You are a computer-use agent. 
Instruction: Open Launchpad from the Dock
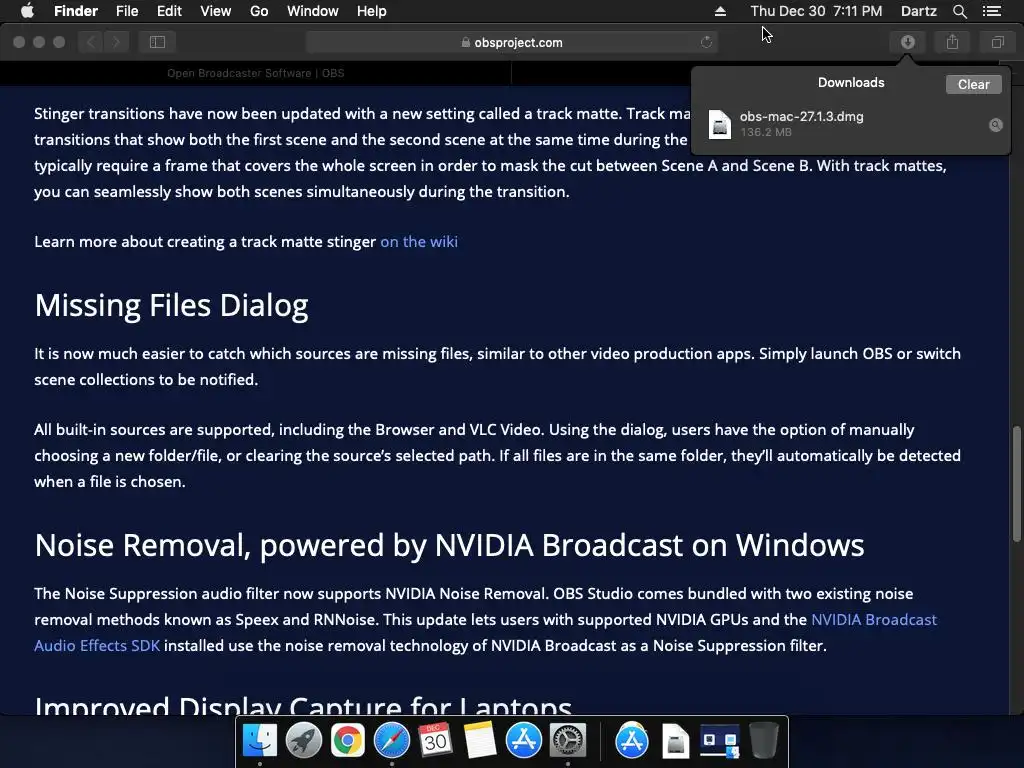304,741
